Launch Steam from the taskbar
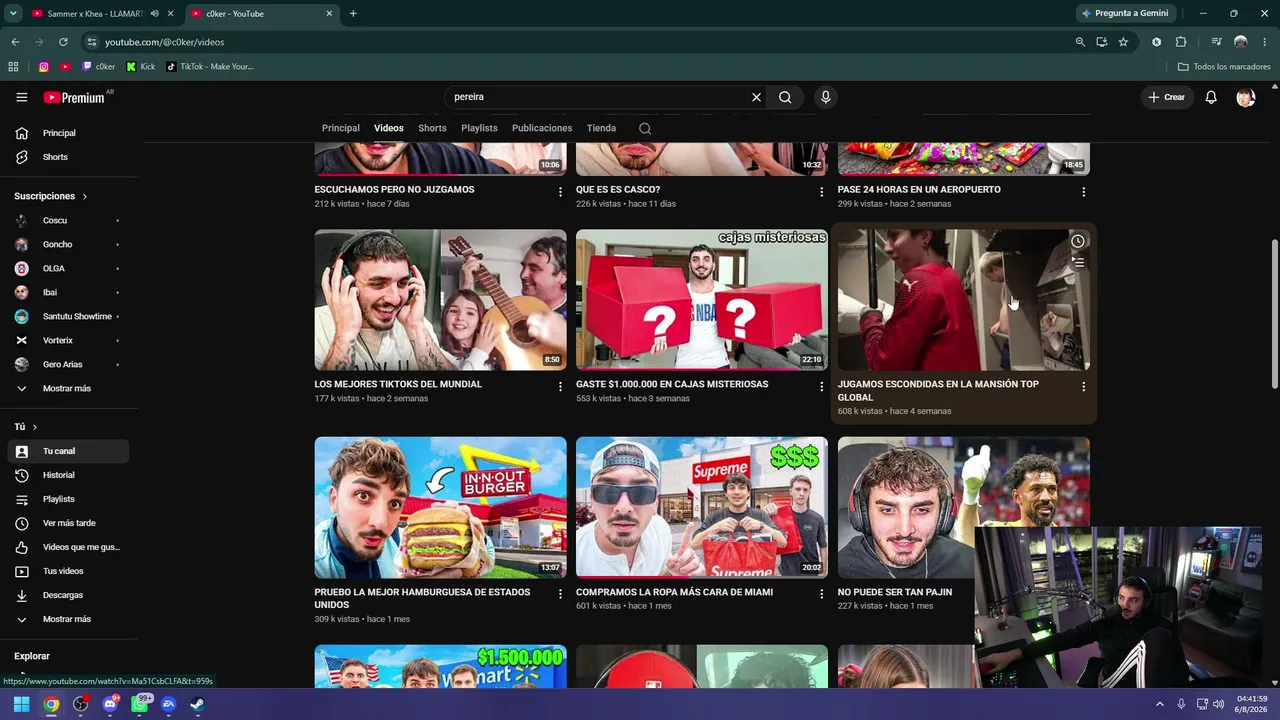Screen dimensions: 1280x720 (x=197, y=704)
